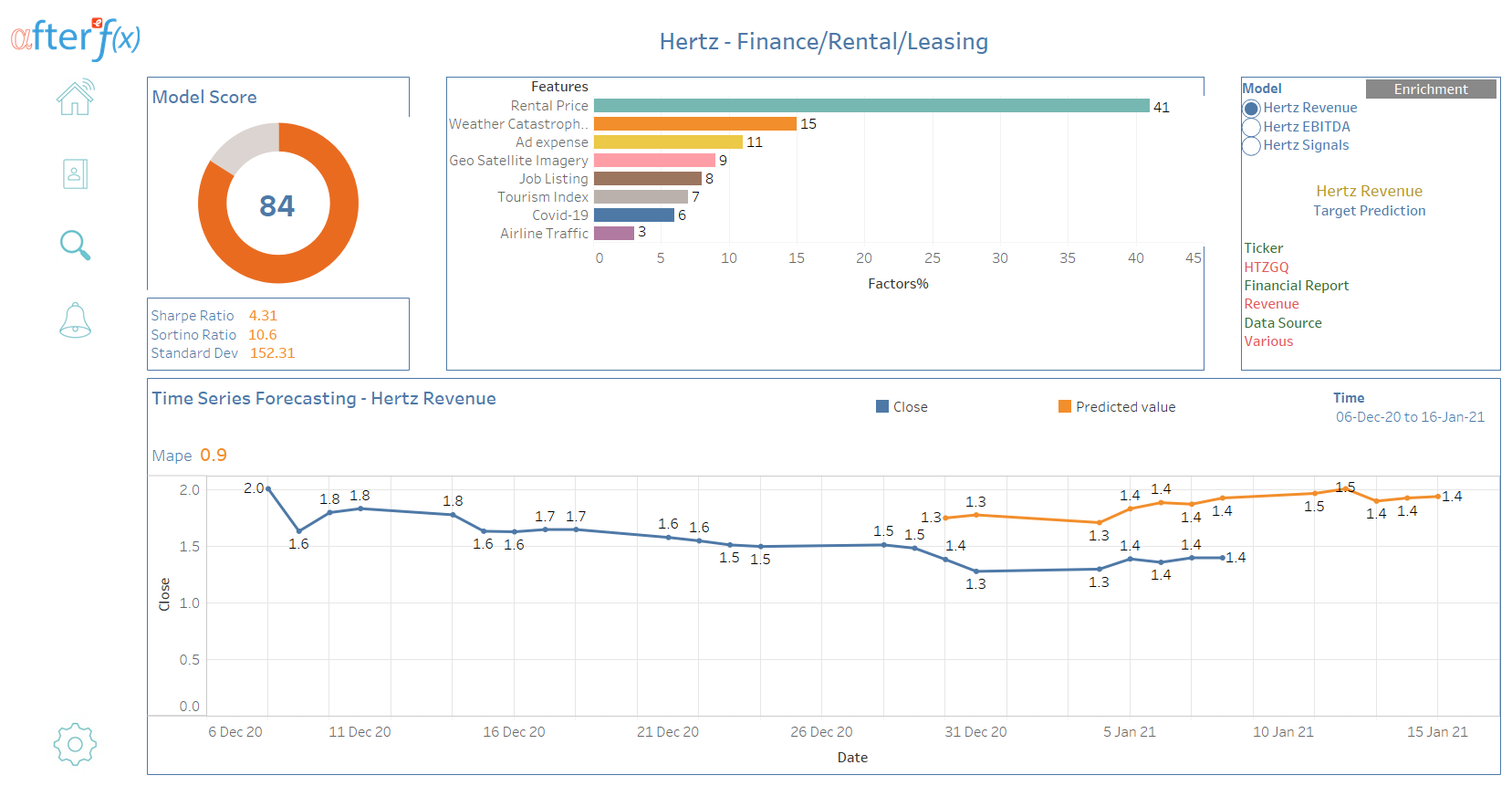1512x786 pixels.
Task: Click the Weather Catastrophe feature bar
Action: (694, 124)
